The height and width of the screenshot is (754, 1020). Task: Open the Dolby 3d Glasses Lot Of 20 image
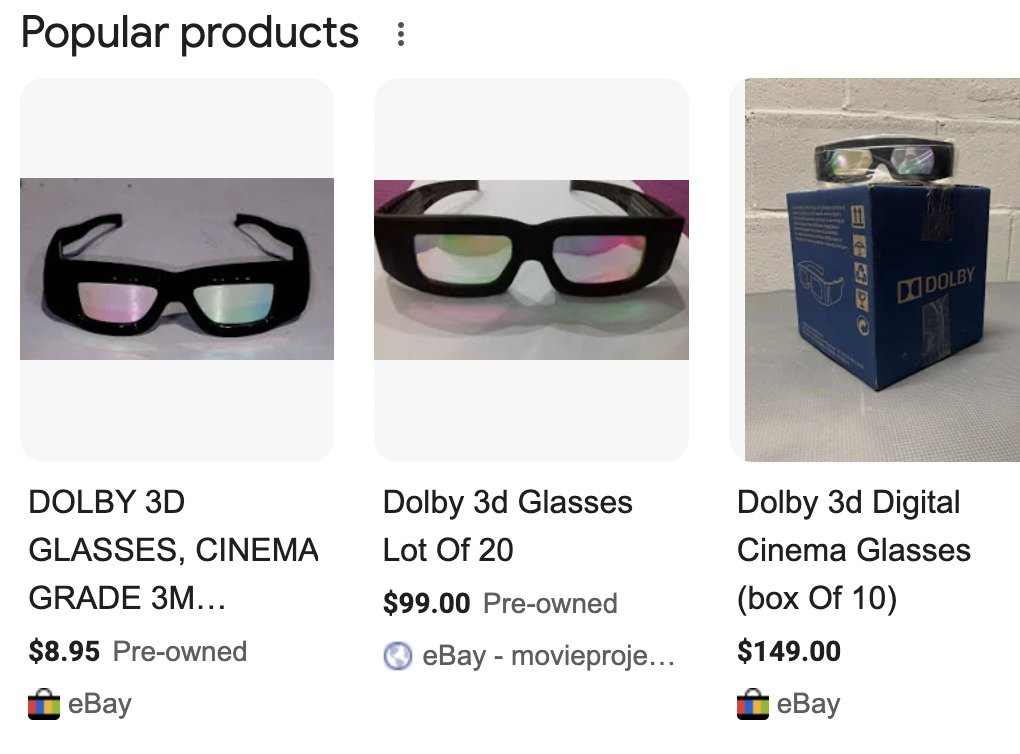tap(531, 269)
